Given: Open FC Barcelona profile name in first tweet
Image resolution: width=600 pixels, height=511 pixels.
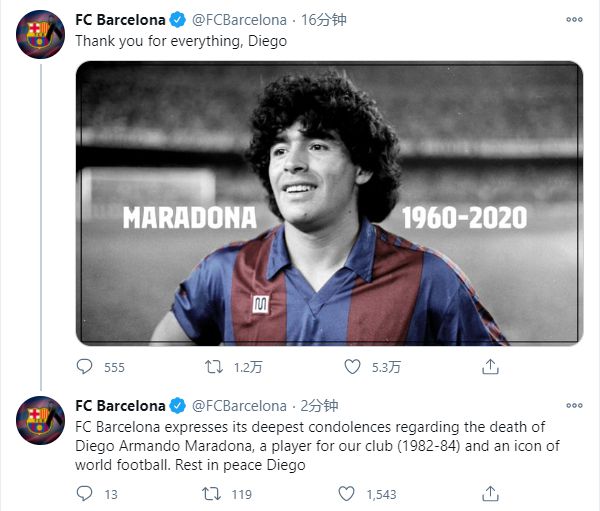Looking at the screenshot, I should [120, 19].
